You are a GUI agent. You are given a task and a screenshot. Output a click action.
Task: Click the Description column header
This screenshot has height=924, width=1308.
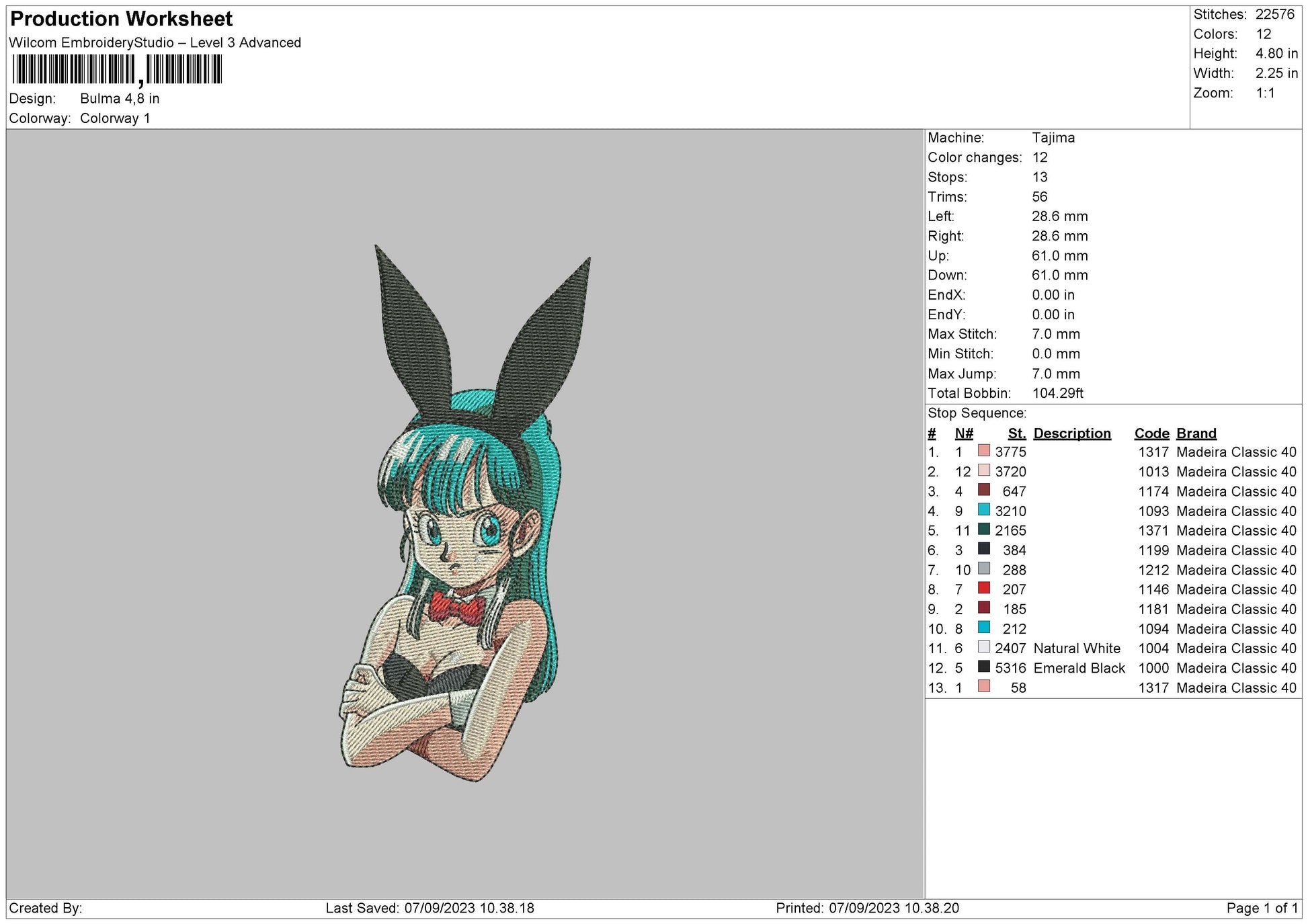(x=1071, y=433)
